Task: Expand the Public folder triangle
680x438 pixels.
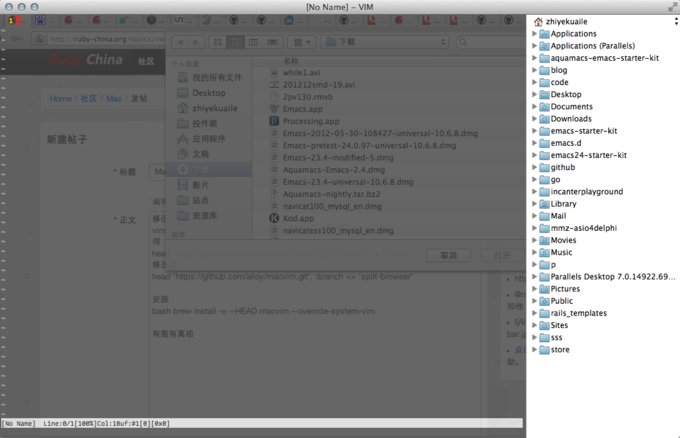Action: coord(534,301)
